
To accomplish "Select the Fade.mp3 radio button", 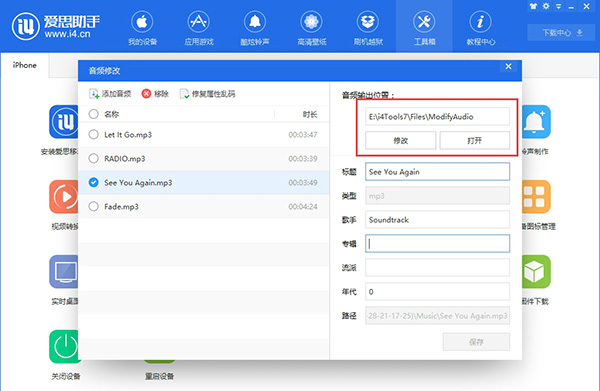I will pyautogui.click(x=93, y=207).
